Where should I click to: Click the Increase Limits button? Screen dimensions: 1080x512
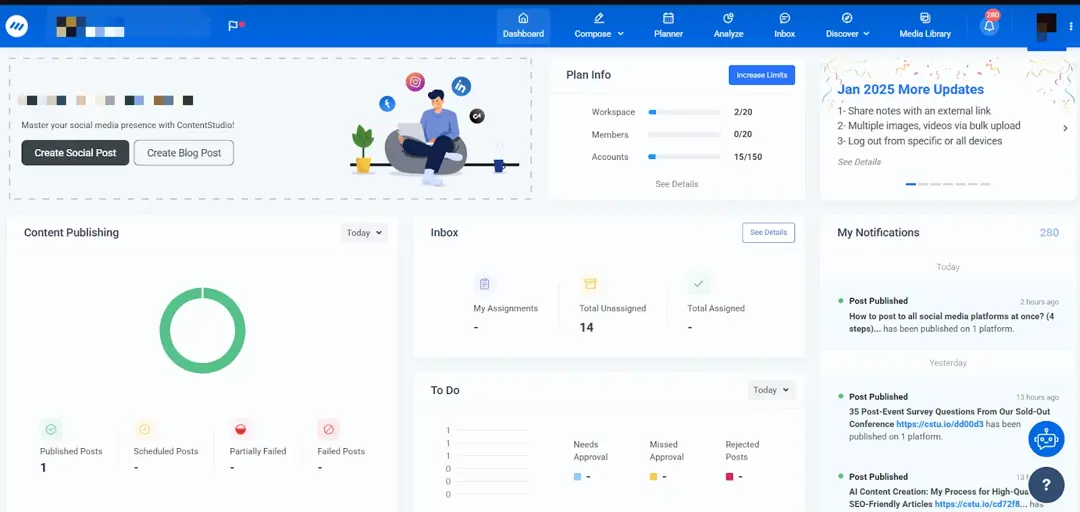(762, 75)
